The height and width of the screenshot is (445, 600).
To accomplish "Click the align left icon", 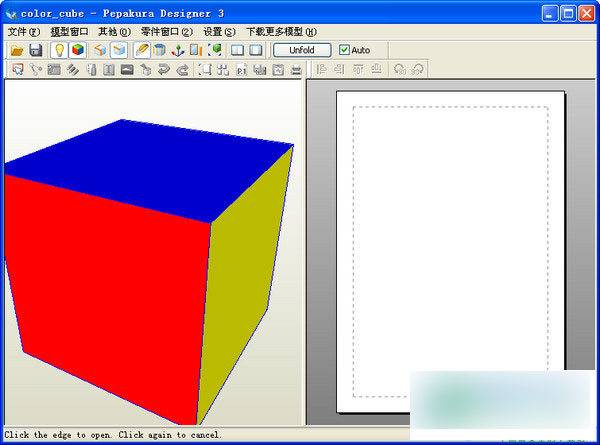I will click(321, 69).
